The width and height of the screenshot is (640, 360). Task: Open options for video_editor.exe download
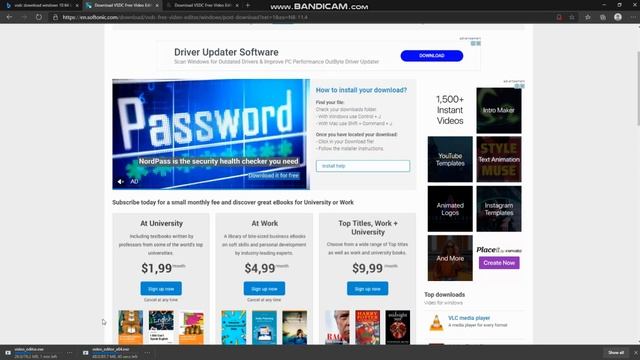click(69, 353)
